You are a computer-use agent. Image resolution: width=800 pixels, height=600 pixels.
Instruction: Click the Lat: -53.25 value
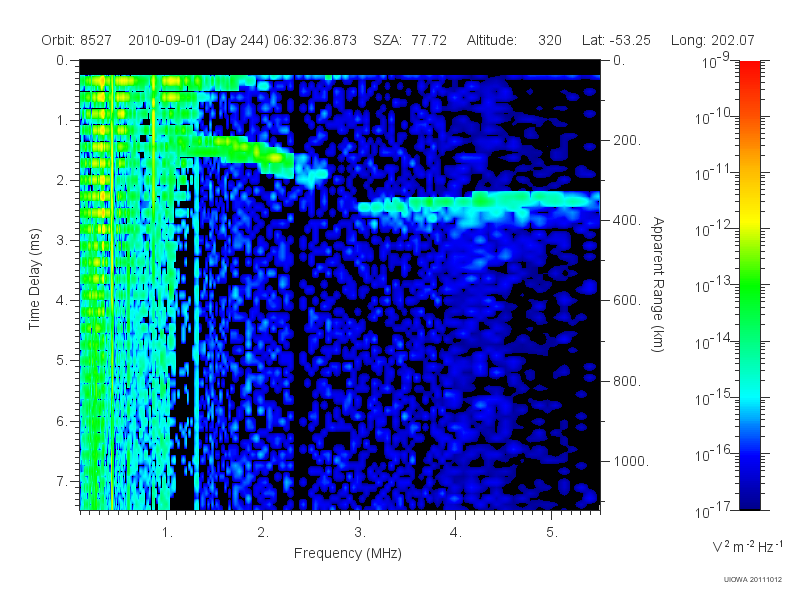(616, 40)
